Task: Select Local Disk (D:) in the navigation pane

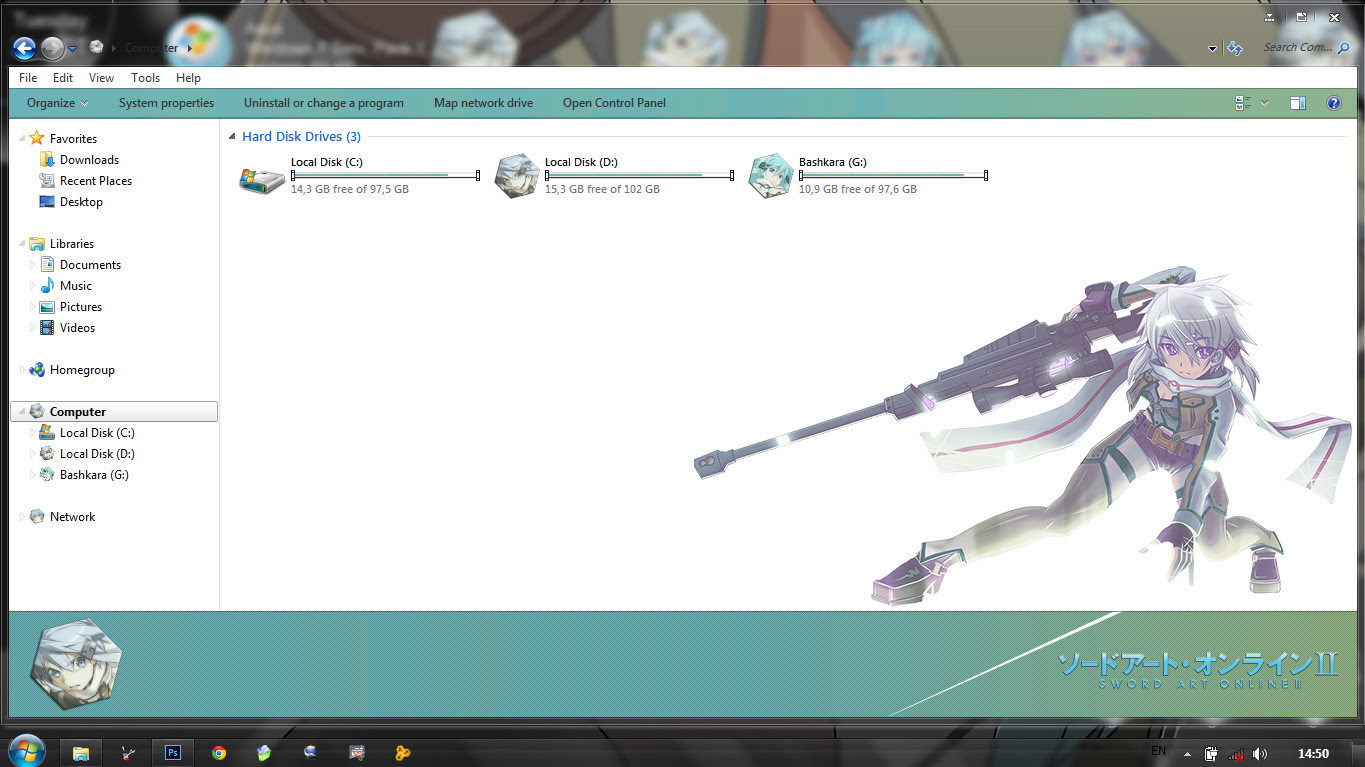Action: pyautogui.click(x=86, y=454)
